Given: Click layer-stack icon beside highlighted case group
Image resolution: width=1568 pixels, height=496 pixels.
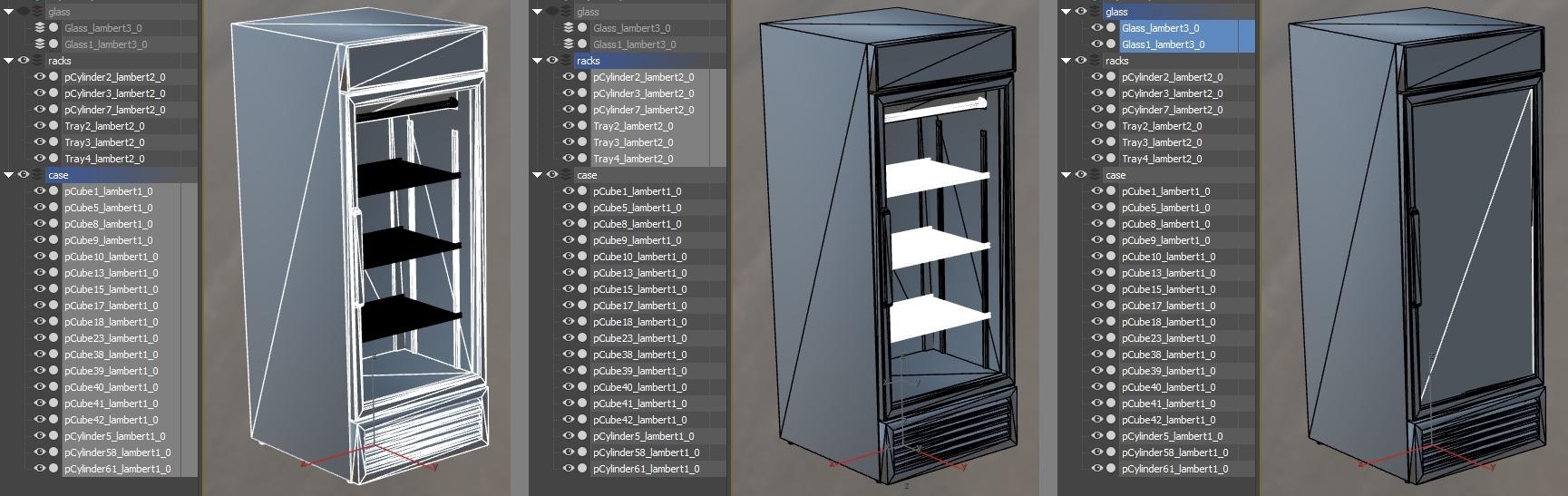Looking at the screenshot, I should point(37,175).
